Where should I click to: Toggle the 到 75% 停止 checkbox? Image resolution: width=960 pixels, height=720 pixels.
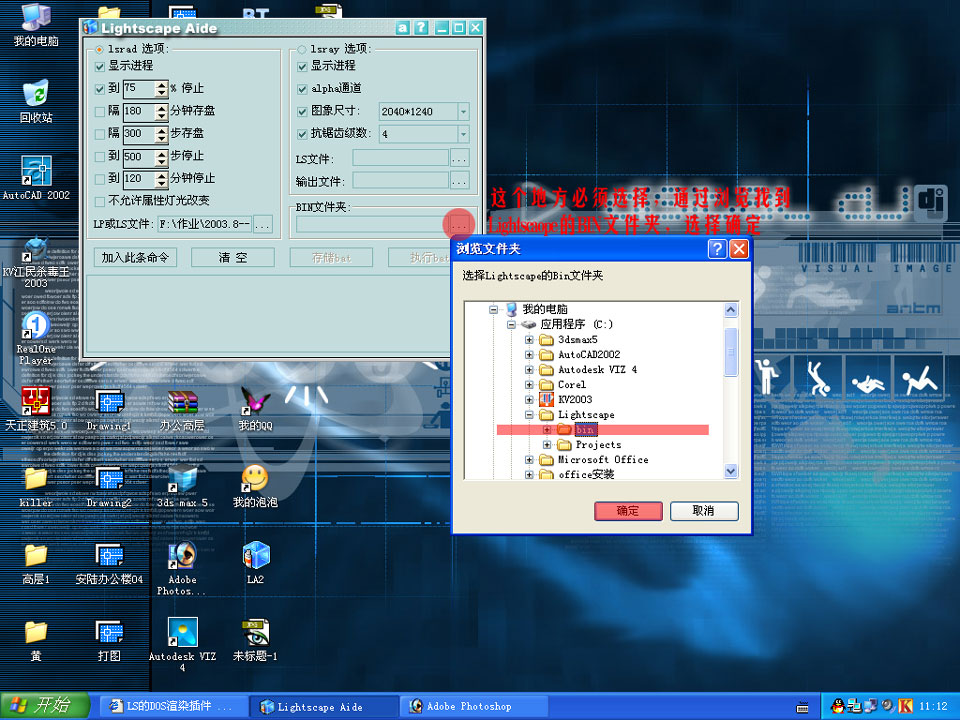click(100, 89)
